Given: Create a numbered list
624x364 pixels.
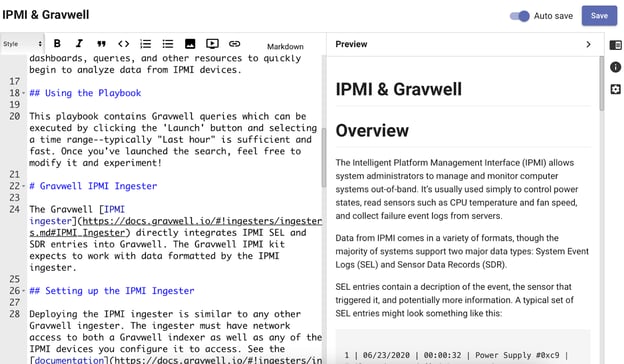Looking at the screenshot, I should click(146, 43).
